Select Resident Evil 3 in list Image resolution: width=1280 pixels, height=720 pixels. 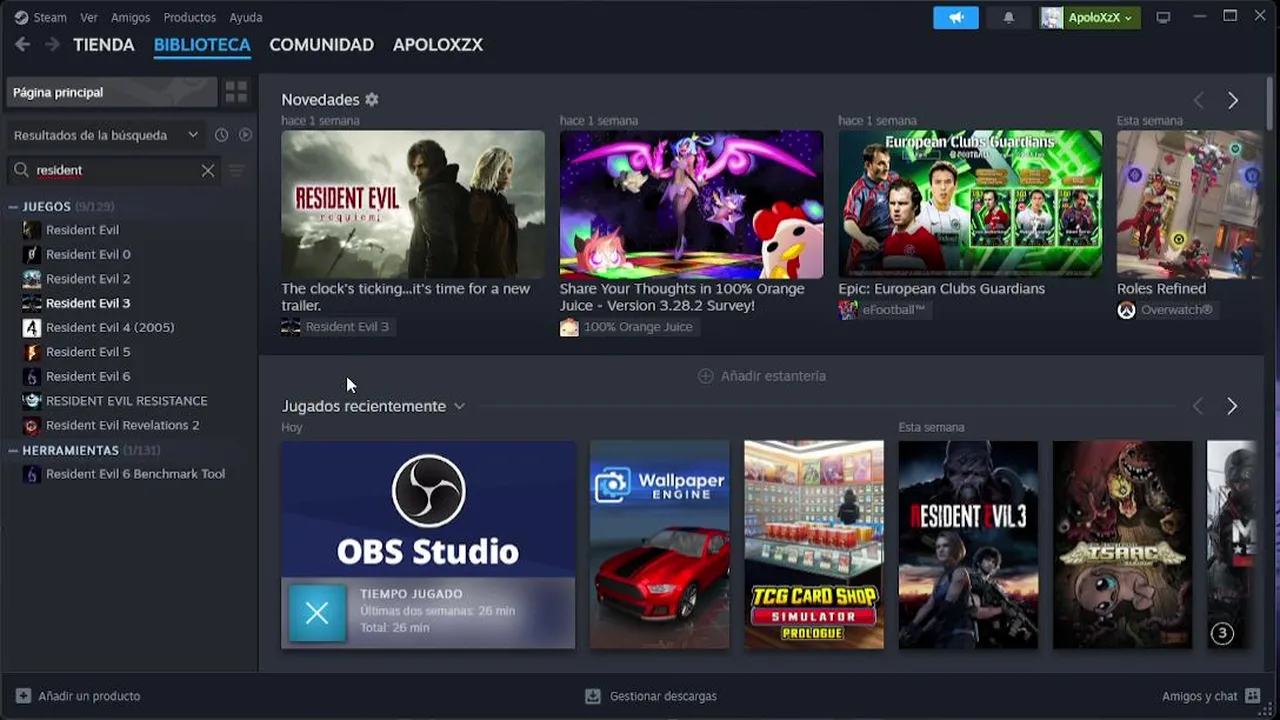[88, 303]
